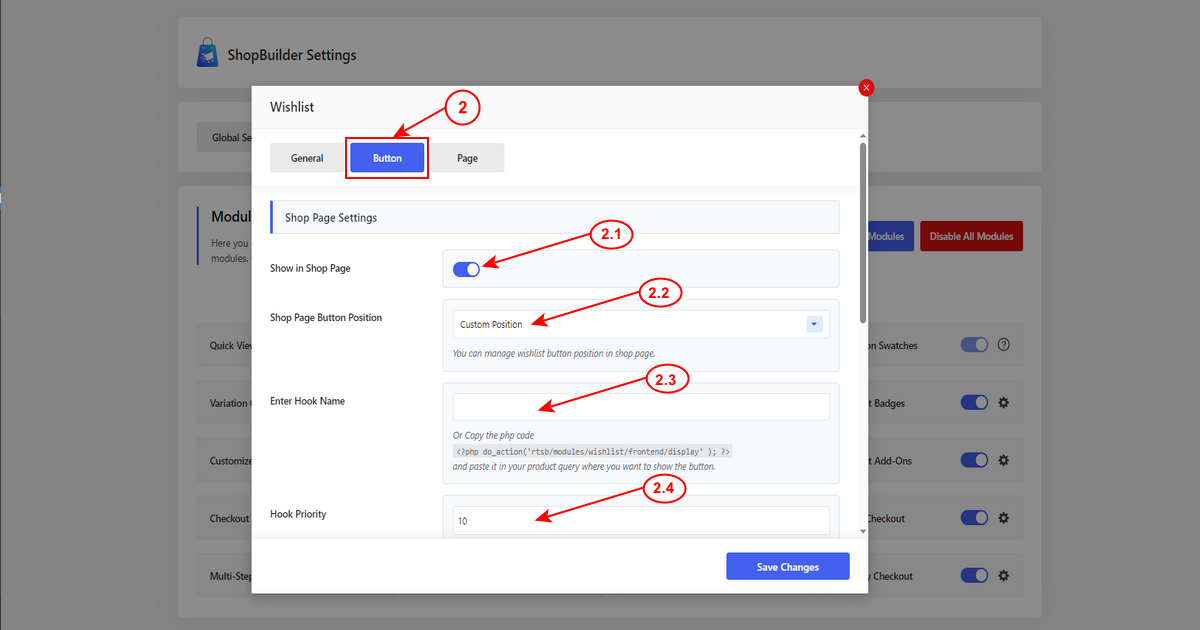
Task: Switch to the General tab
Action: [x=307, y=158]
